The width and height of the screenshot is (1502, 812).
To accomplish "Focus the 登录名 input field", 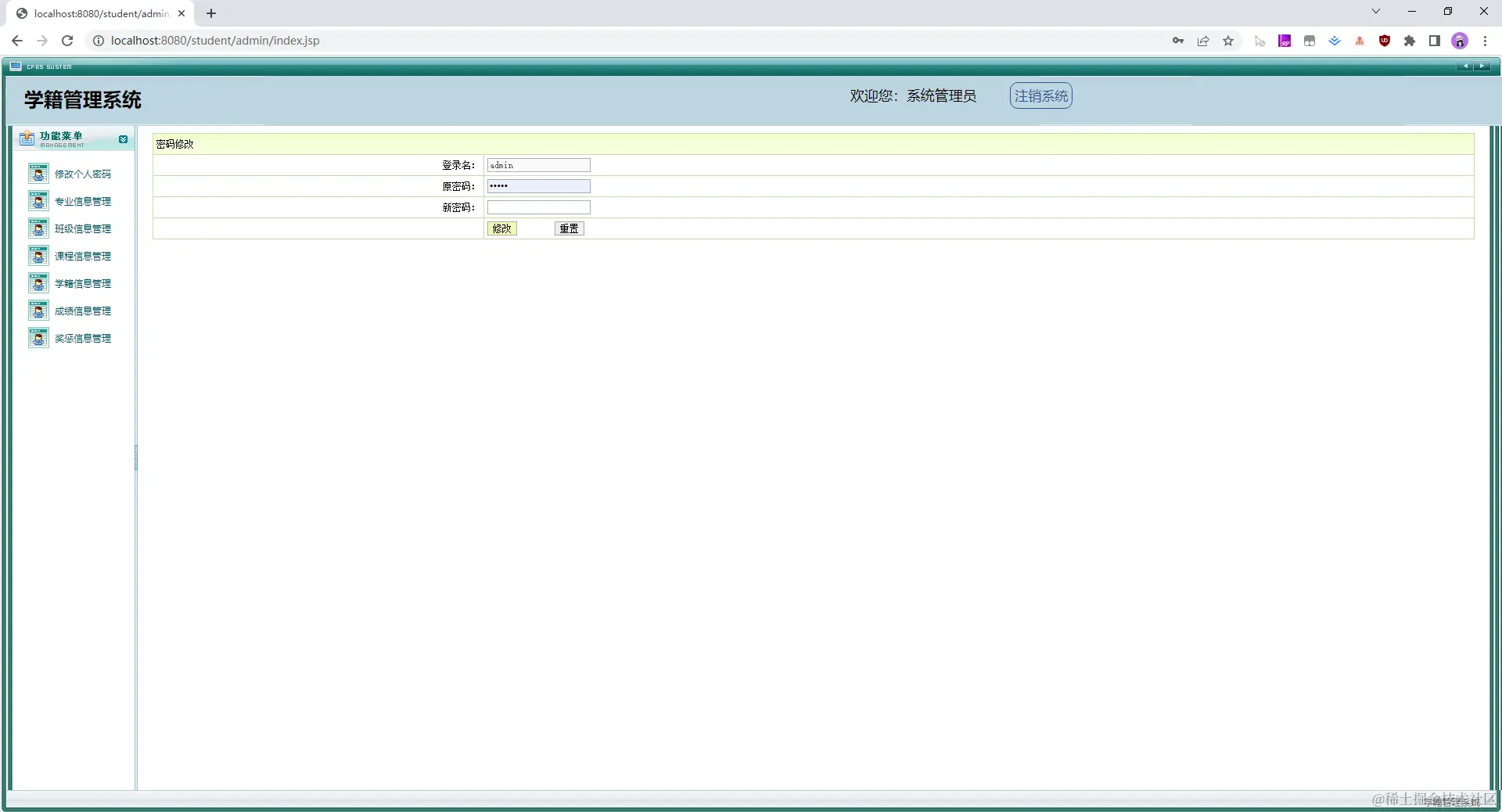I will [x=538, y=165].
